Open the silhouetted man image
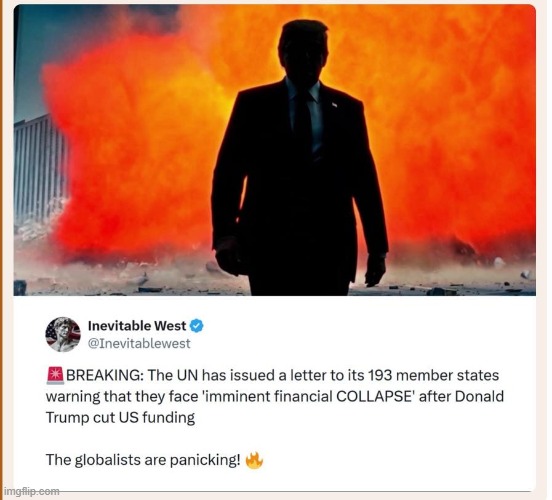The height and width of the screenshot is (500, 552). click(275, 150)
